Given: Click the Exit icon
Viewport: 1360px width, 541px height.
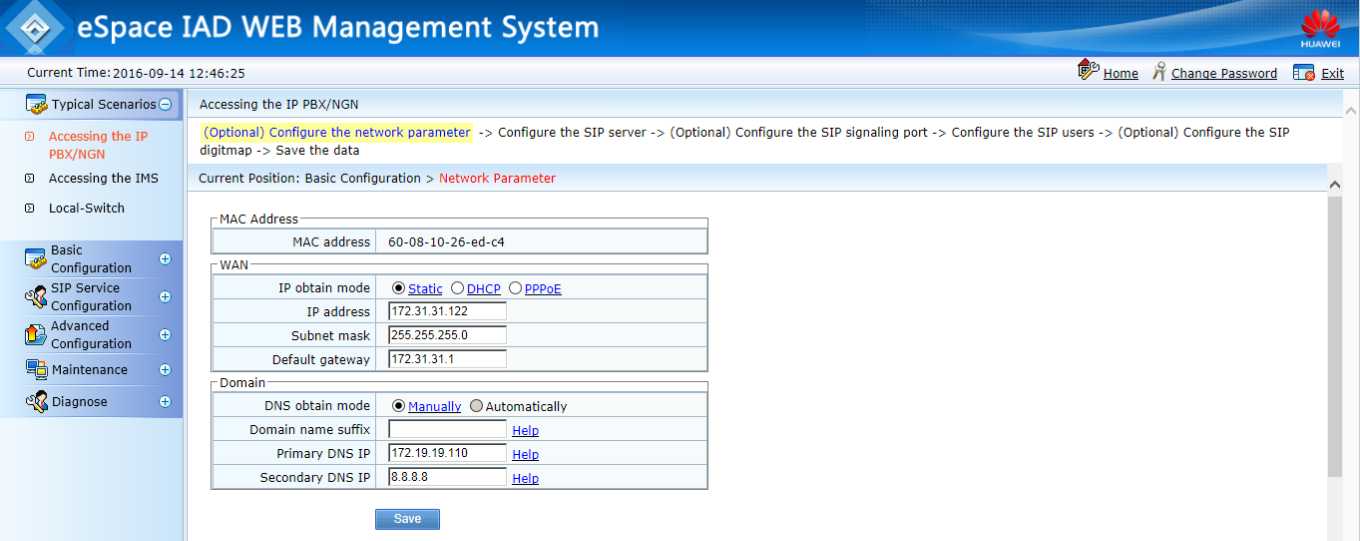Looking at the screenshot, I should pyautogui.click(x=1303, y=72).
